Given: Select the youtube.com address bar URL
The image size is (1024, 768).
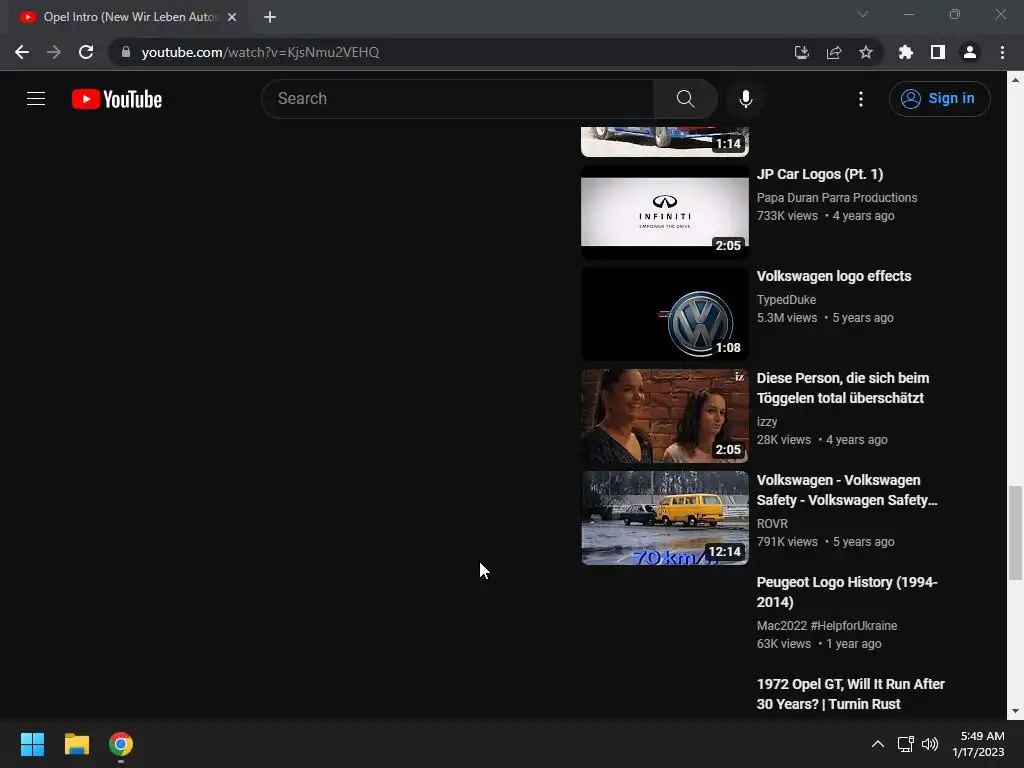Looking at the screenshot, I should pos(260,52).
